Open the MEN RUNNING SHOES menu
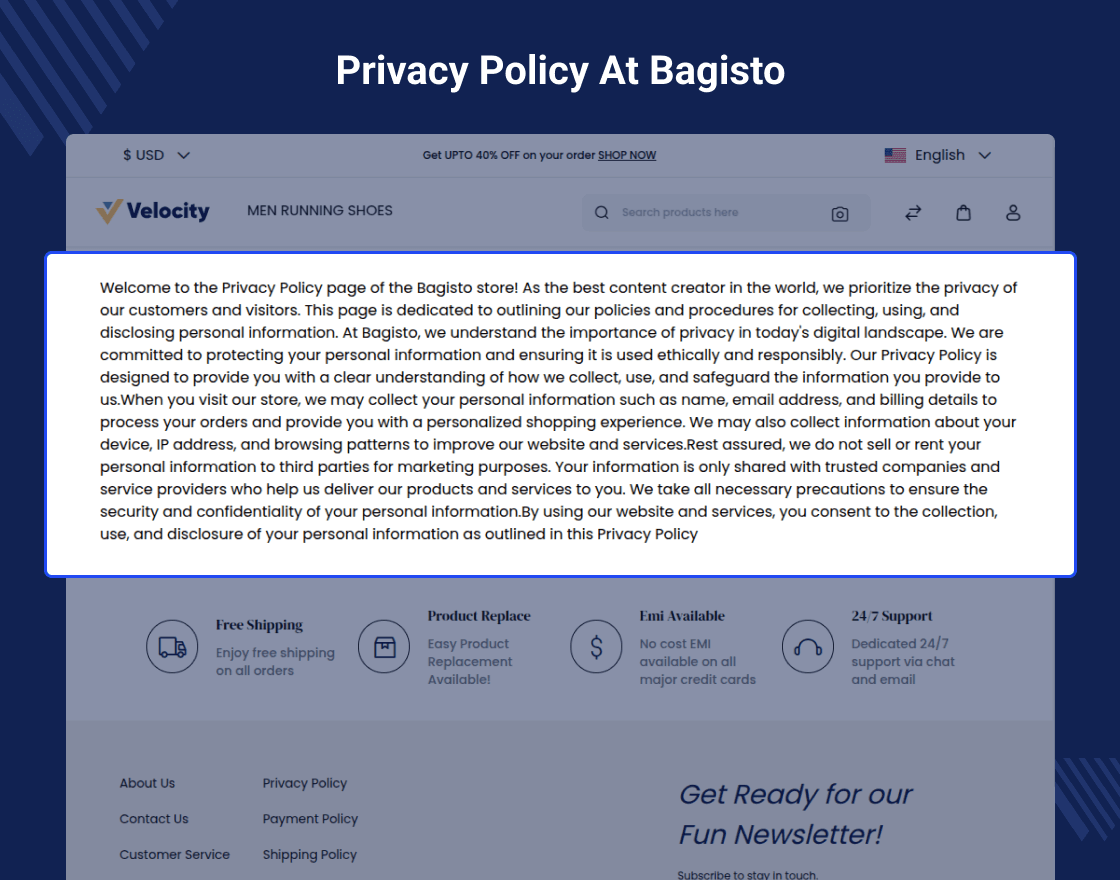Viewport: 1120px width, 880px height. (x=320, y=210)
